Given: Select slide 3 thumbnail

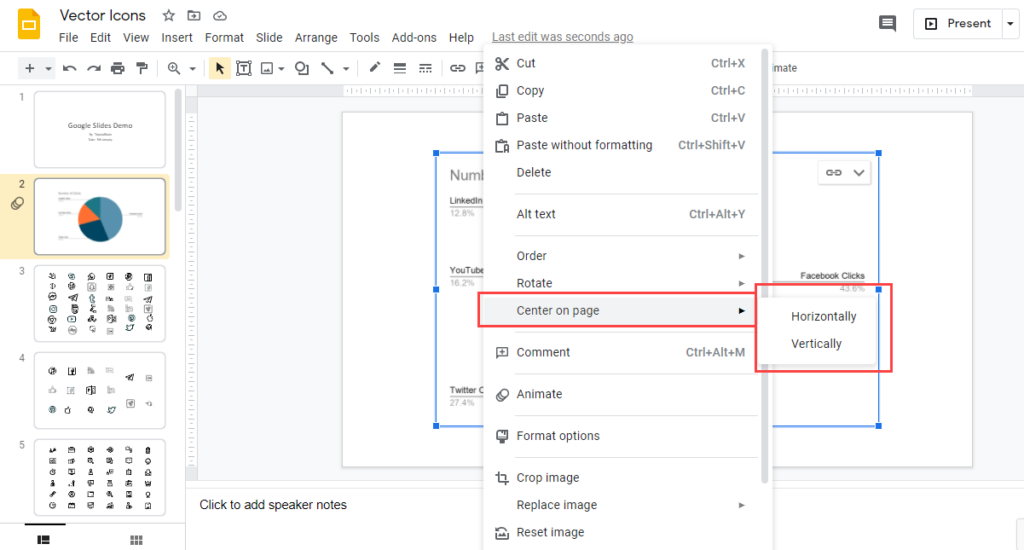Looking at the screenshot, I should pos(100,304).
